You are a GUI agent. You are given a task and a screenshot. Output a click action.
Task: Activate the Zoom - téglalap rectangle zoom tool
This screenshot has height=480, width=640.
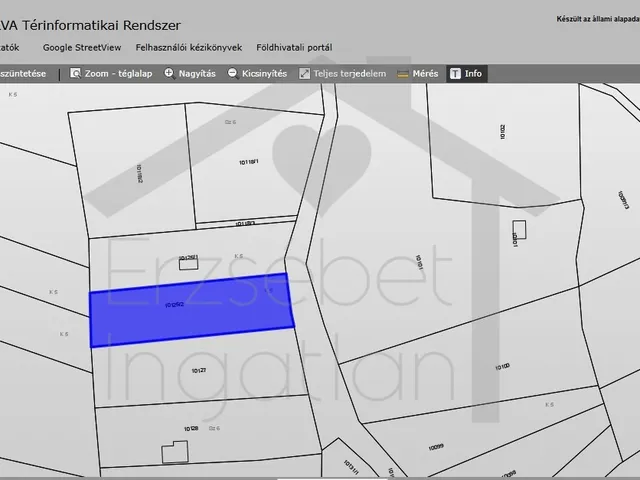(111, 73)
